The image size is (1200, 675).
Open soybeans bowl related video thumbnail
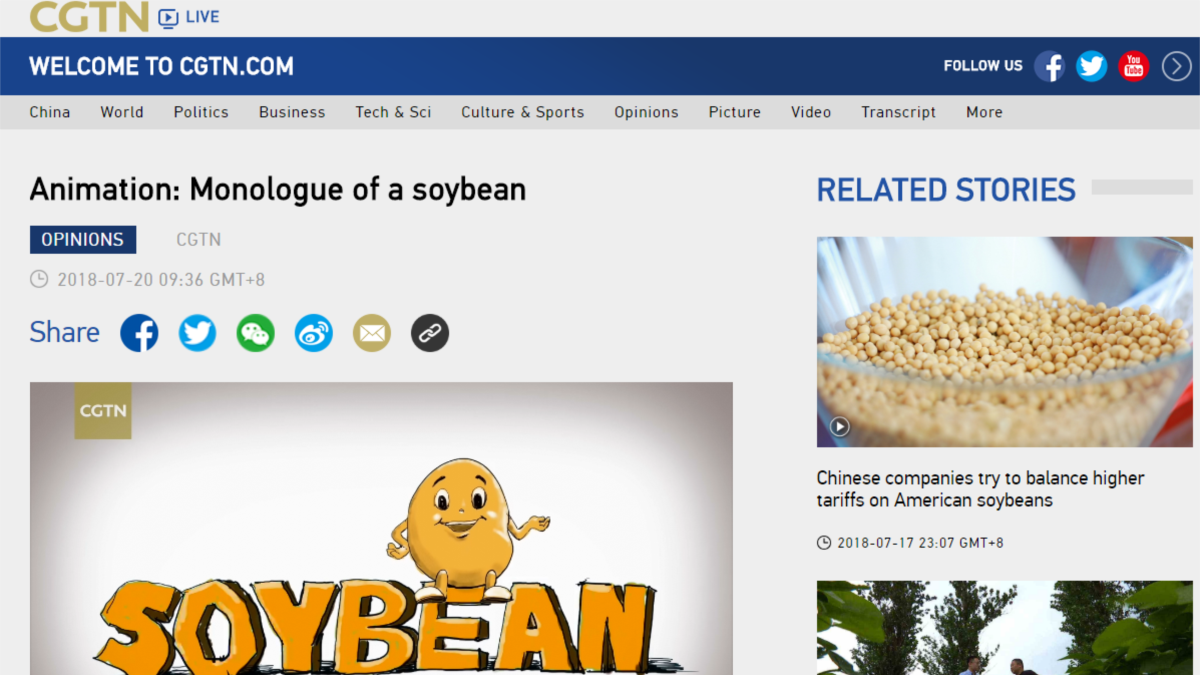tap(1005, 342)
